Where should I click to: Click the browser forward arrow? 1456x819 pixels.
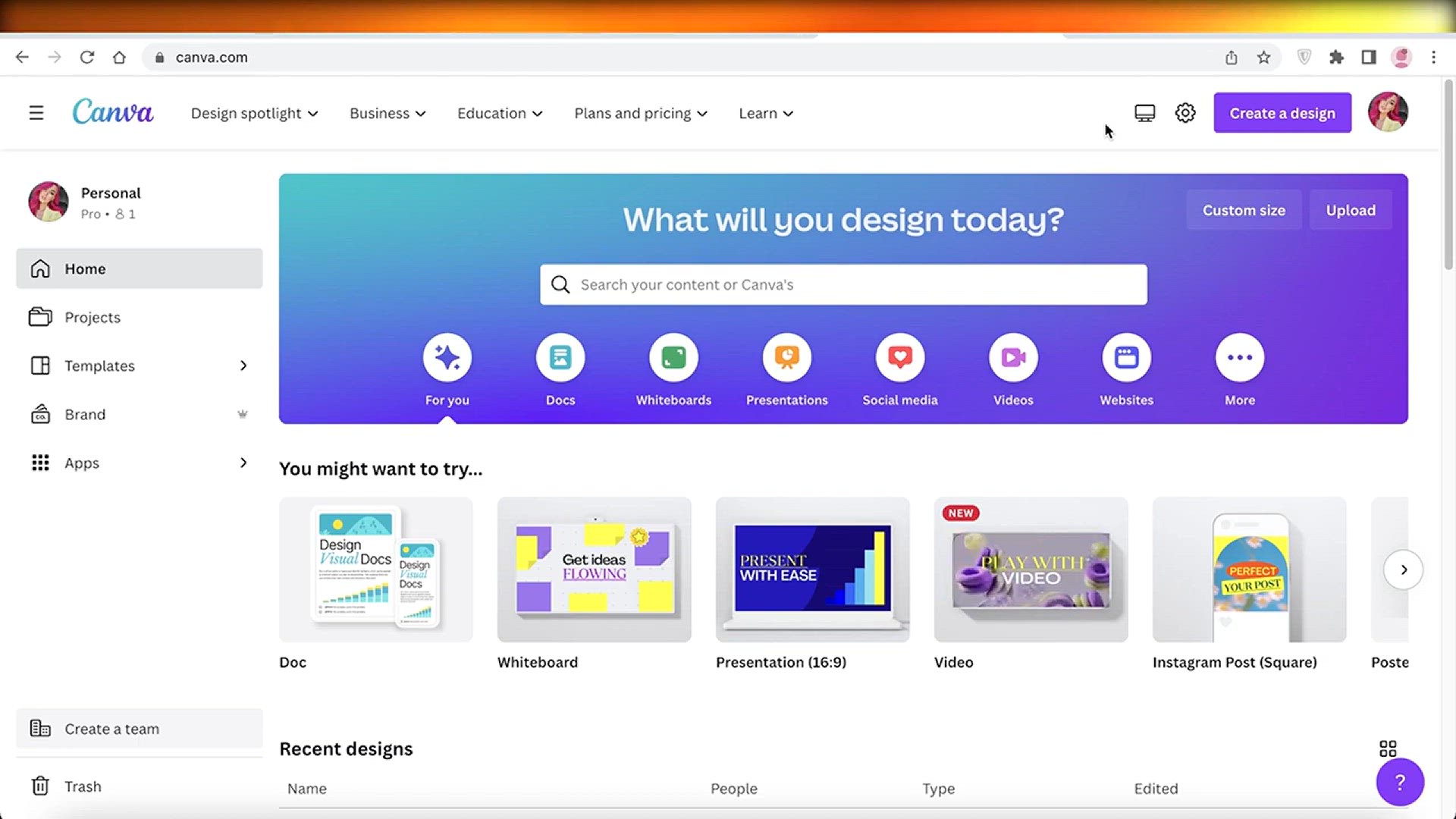click(x=54, y=57)
